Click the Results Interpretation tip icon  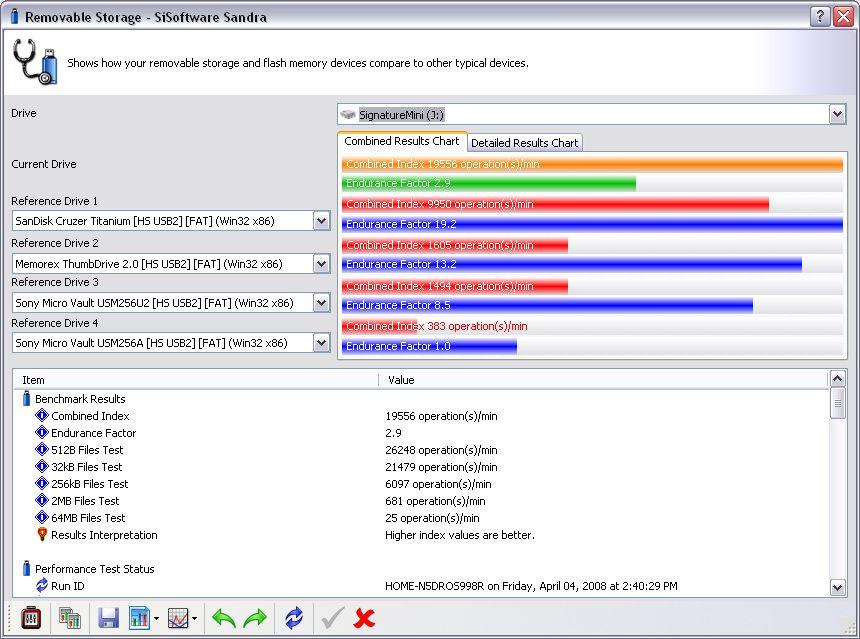tap(42, 534)
